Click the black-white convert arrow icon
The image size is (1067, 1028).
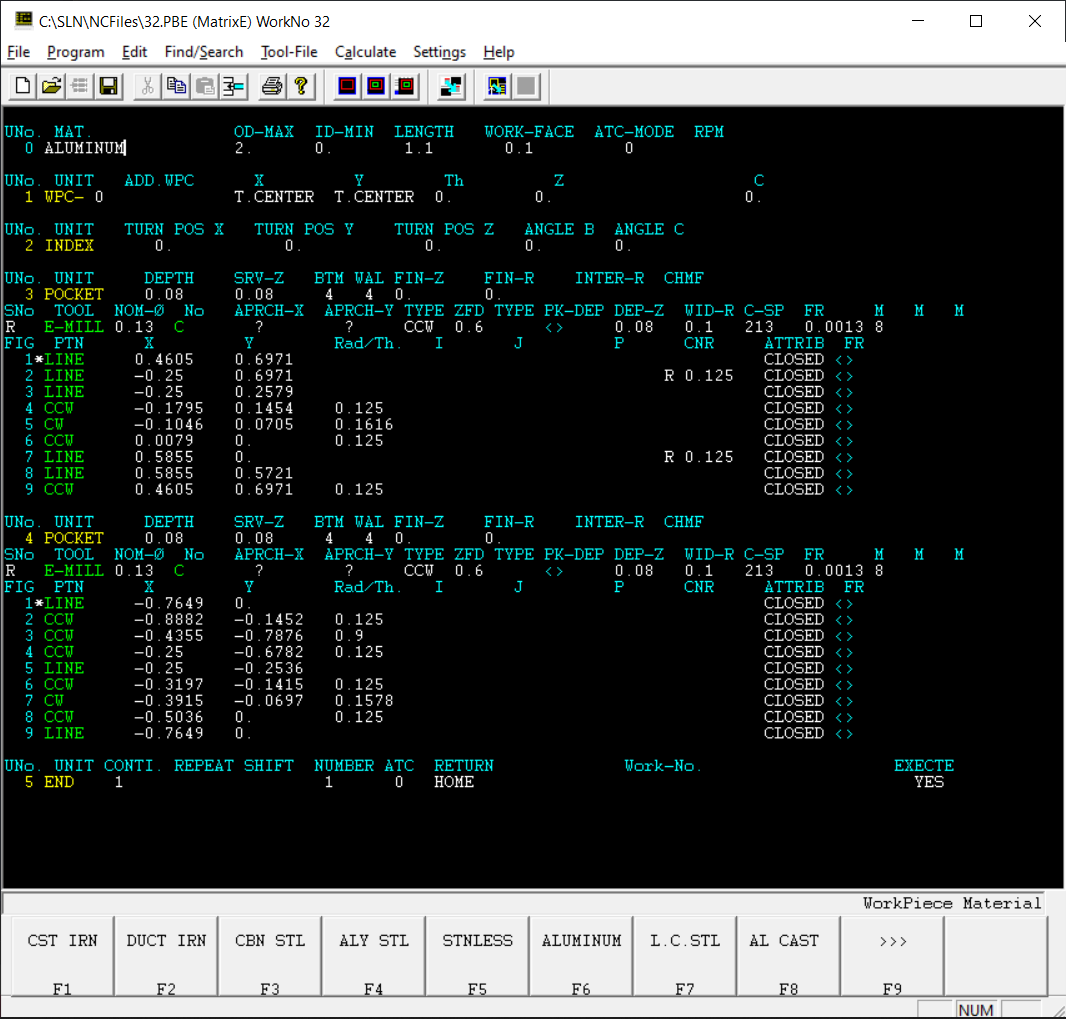pos(451,86)
